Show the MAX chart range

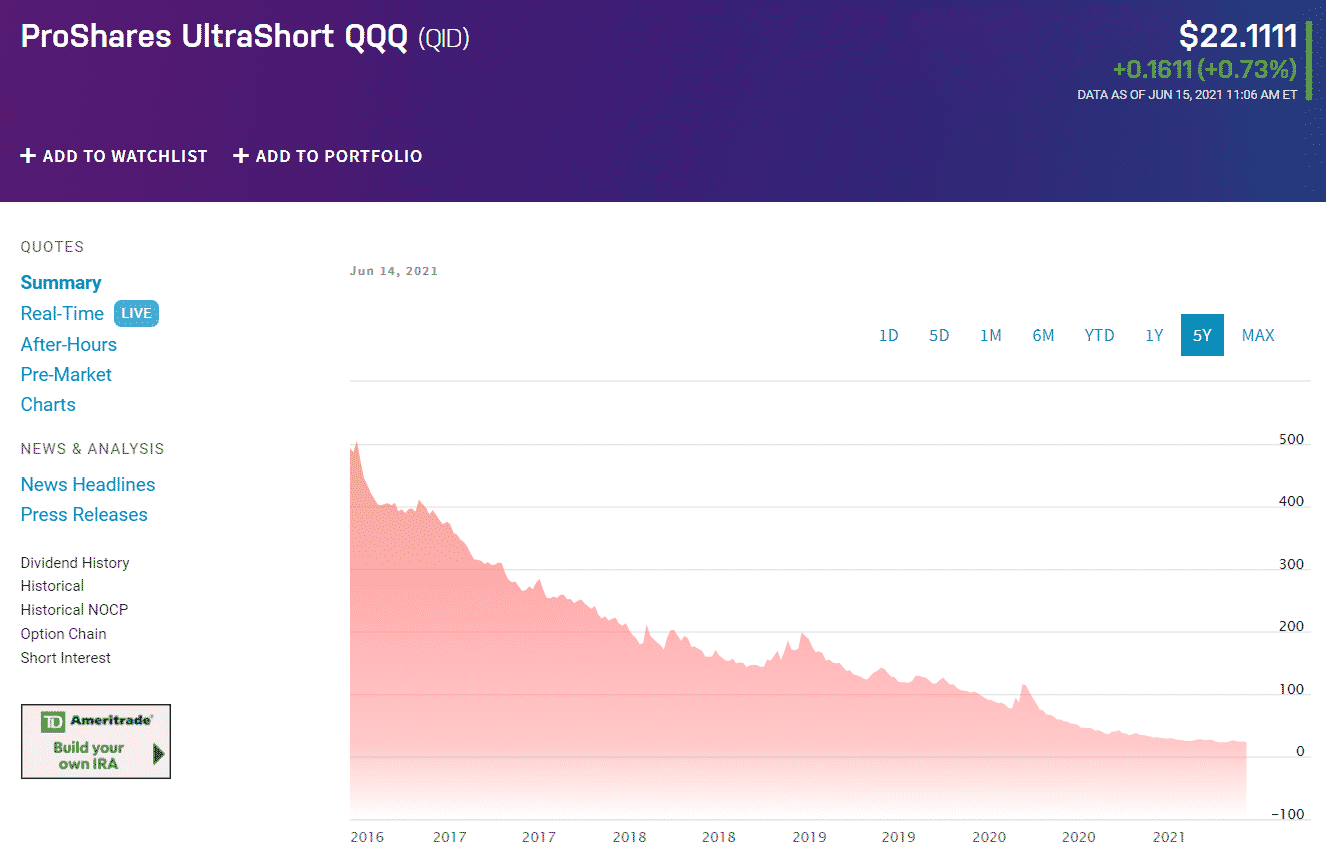pyautogui.click(x=1258, y=335)
